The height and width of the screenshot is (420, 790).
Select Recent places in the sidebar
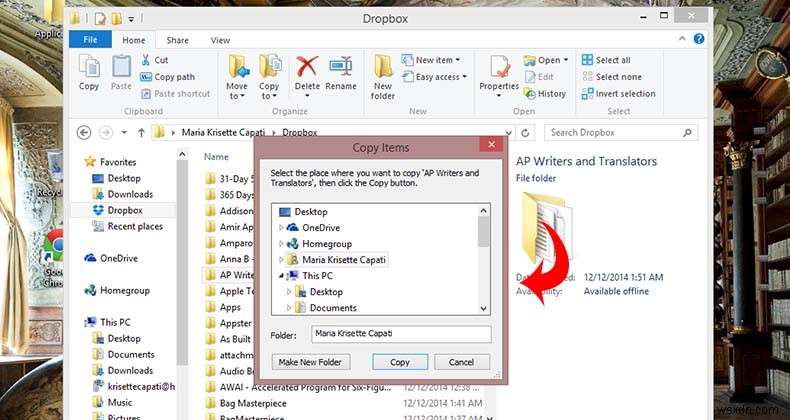[128, 227]
